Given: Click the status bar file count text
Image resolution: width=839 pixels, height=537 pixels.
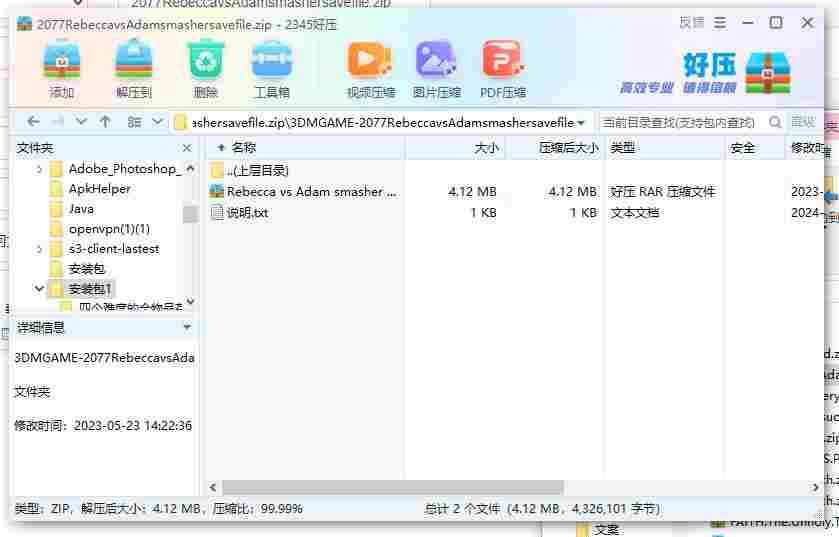Looking at the screenshot, I should [543, 509].
